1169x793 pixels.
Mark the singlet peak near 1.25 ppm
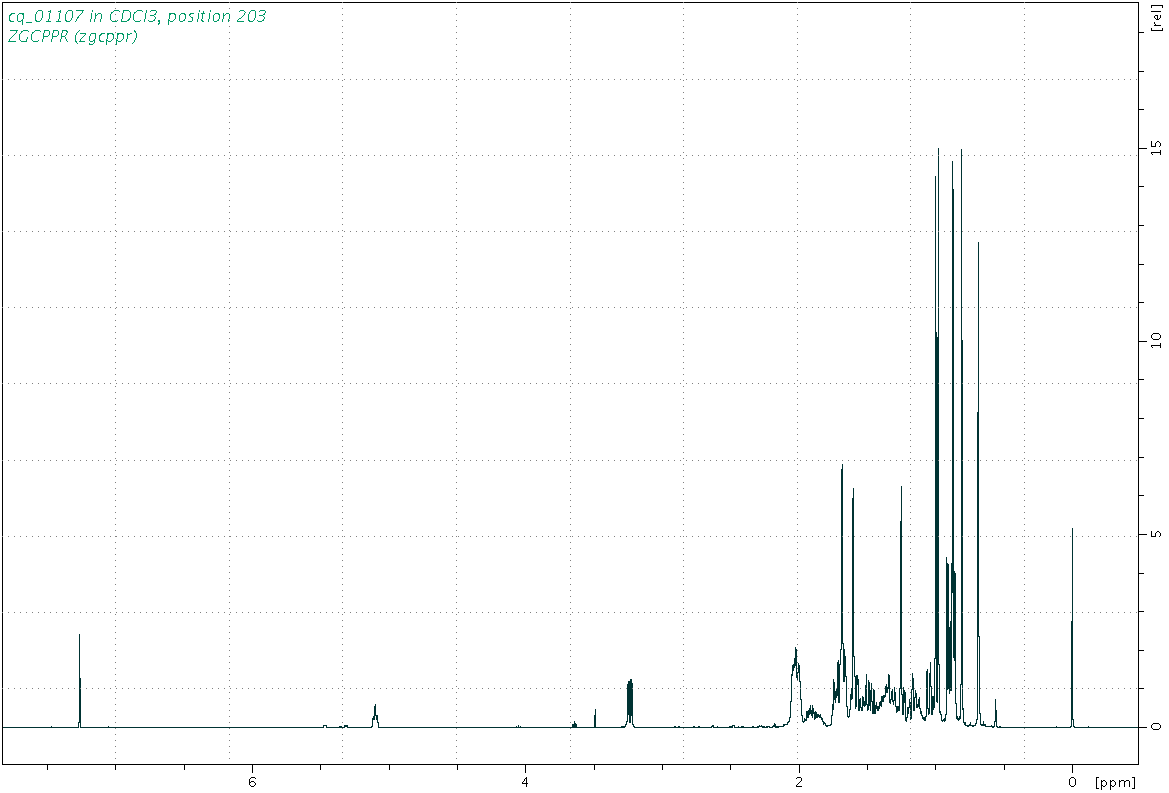coord(901,605)
